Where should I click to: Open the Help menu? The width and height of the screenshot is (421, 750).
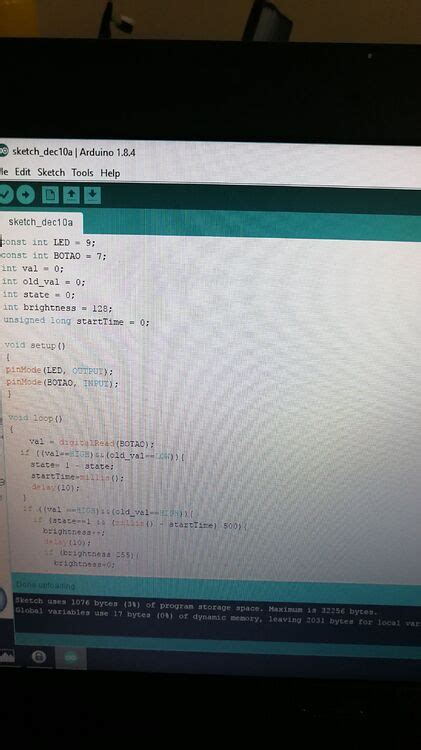coord(110,173)
